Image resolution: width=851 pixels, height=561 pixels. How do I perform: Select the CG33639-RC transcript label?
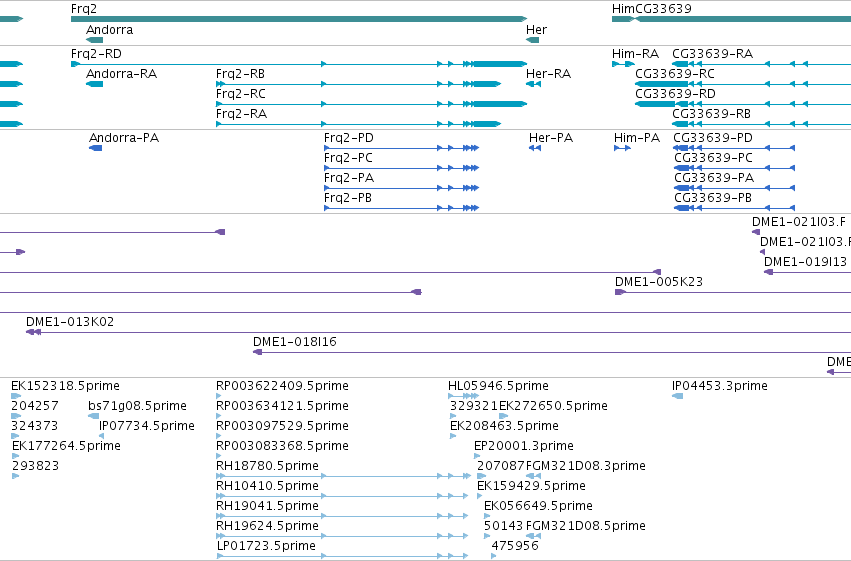click(675, 74)
